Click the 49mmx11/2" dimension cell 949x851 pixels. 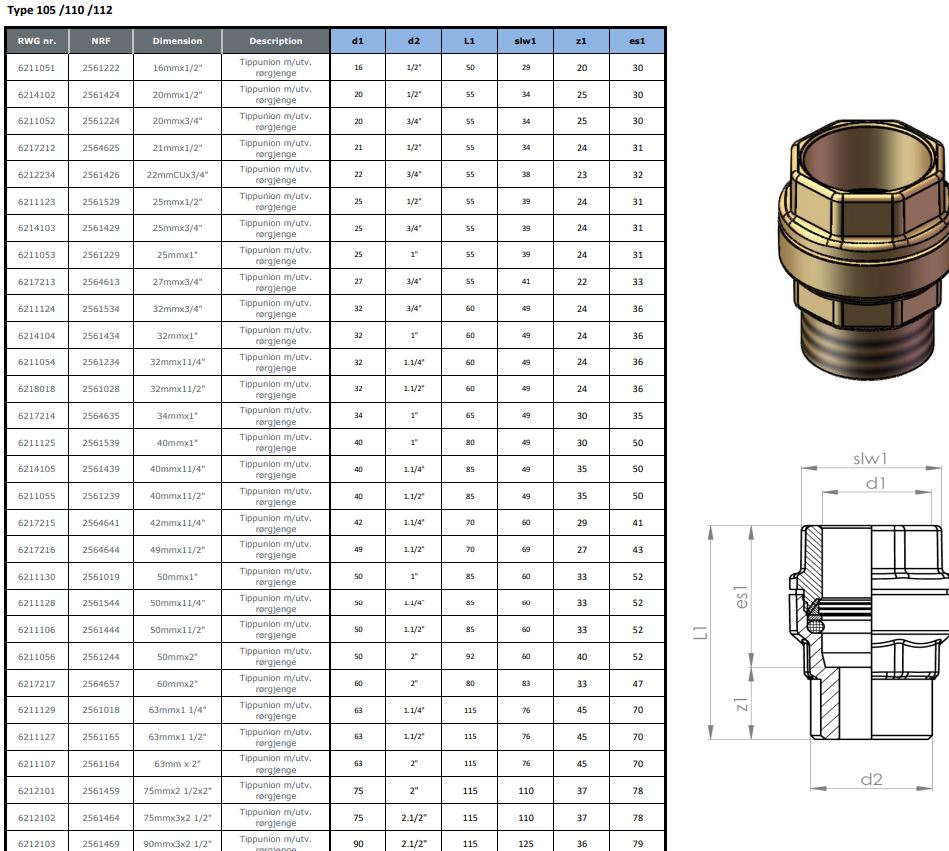pyautogui.click(x=177, y=550)
